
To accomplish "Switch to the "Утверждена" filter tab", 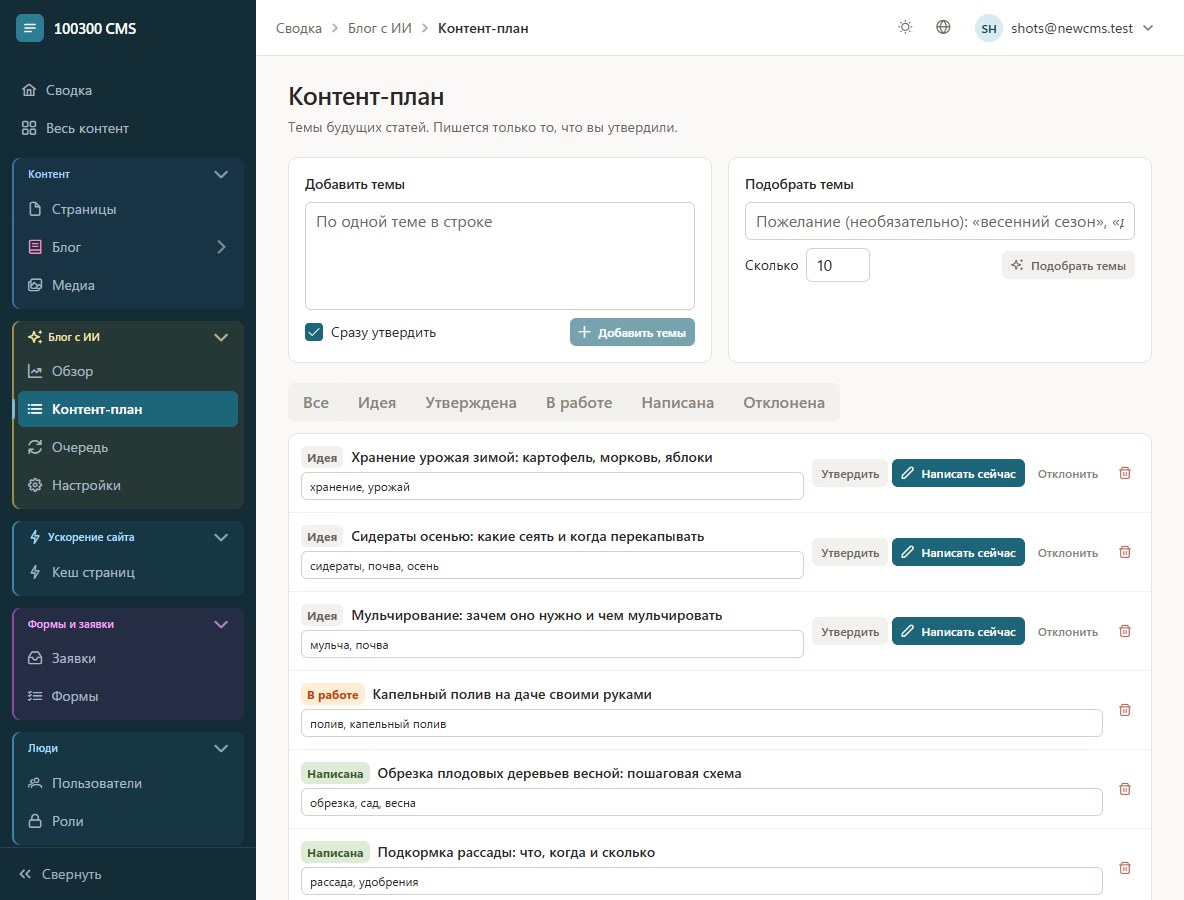I will (x=470, y=403).
